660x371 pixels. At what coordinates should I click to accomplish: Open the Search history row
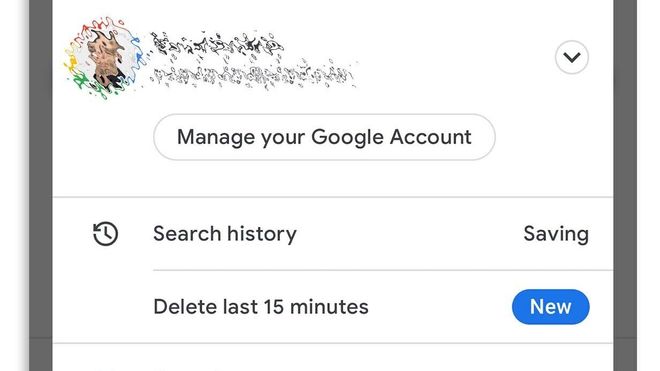click(x=333, y=234)
